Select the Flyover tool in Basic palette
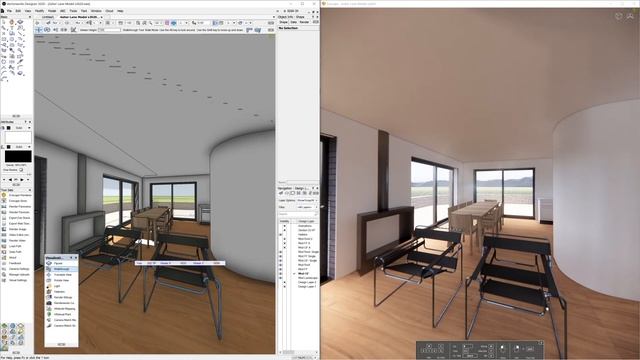Viewport: 640px width, 360px height. tap(20, 22)
